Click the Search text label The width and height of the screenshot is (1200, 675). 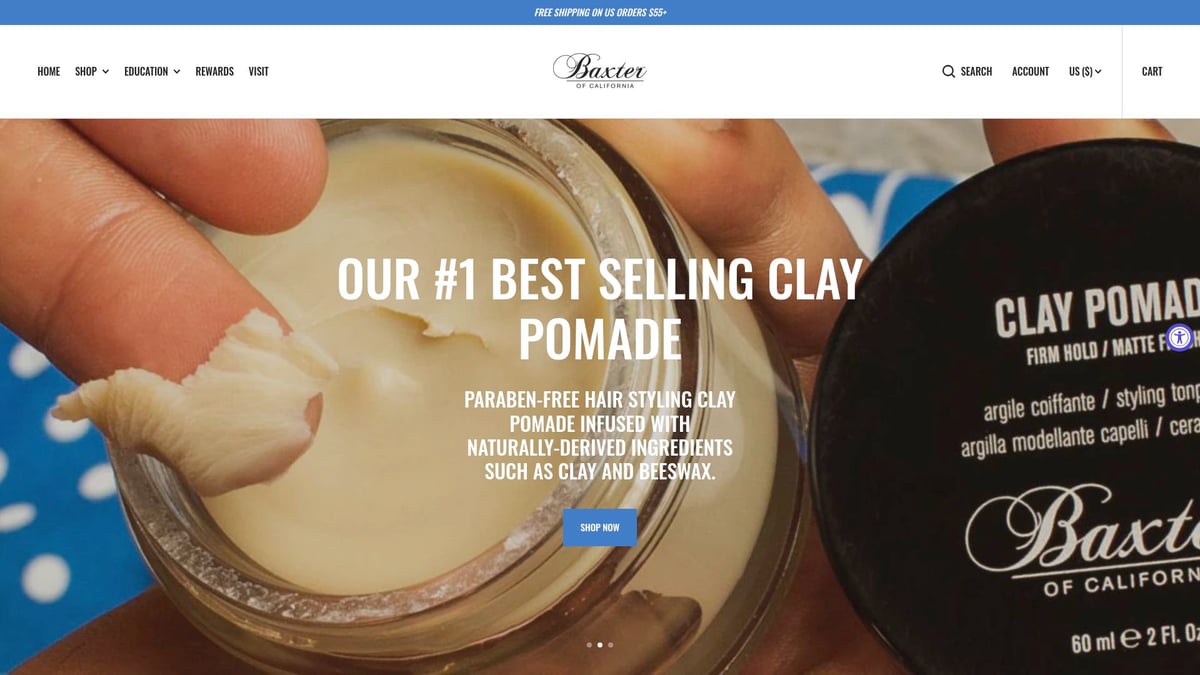(976, 71)
